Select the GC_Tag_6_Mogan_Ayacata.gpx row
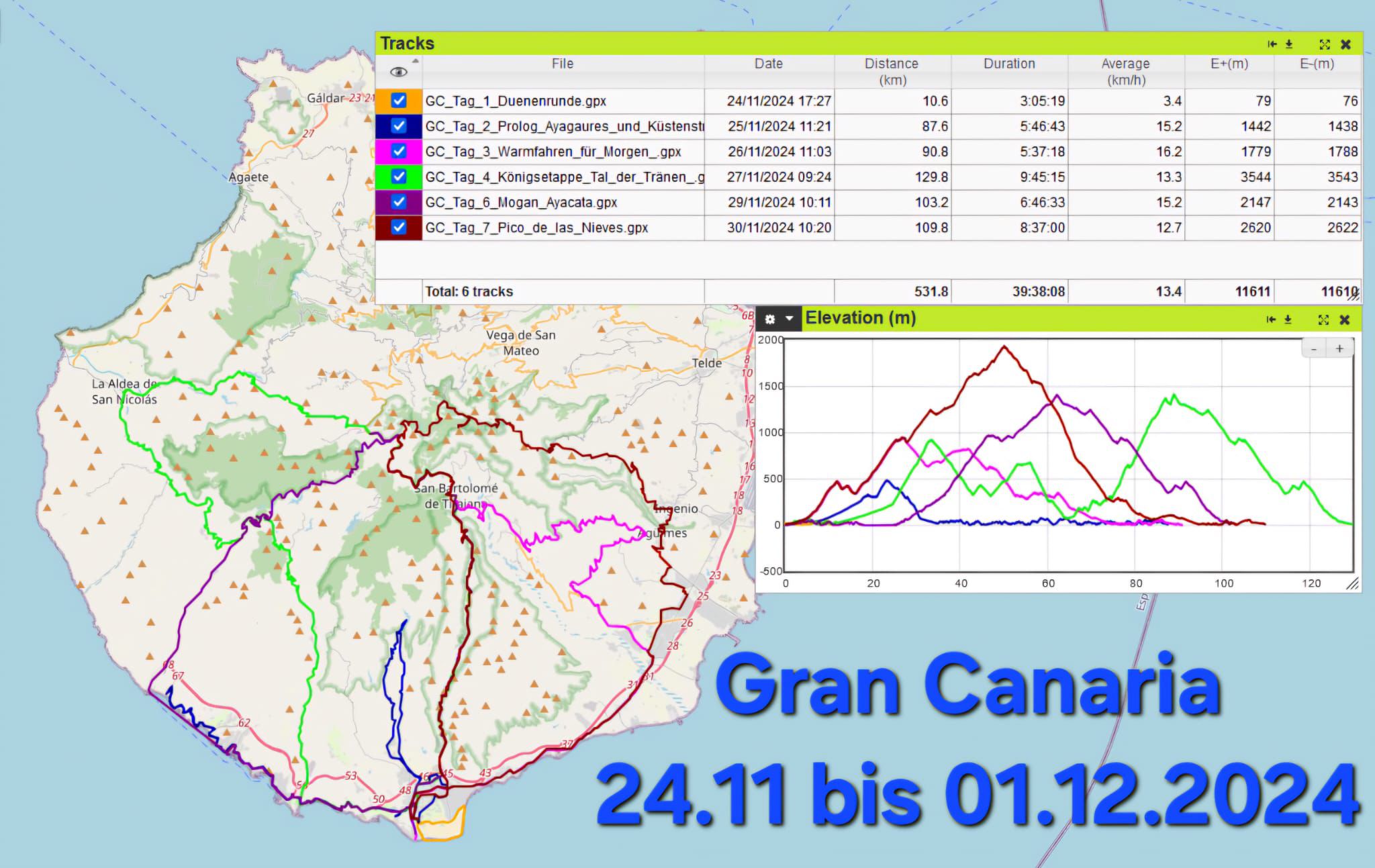 pos(521,202)
